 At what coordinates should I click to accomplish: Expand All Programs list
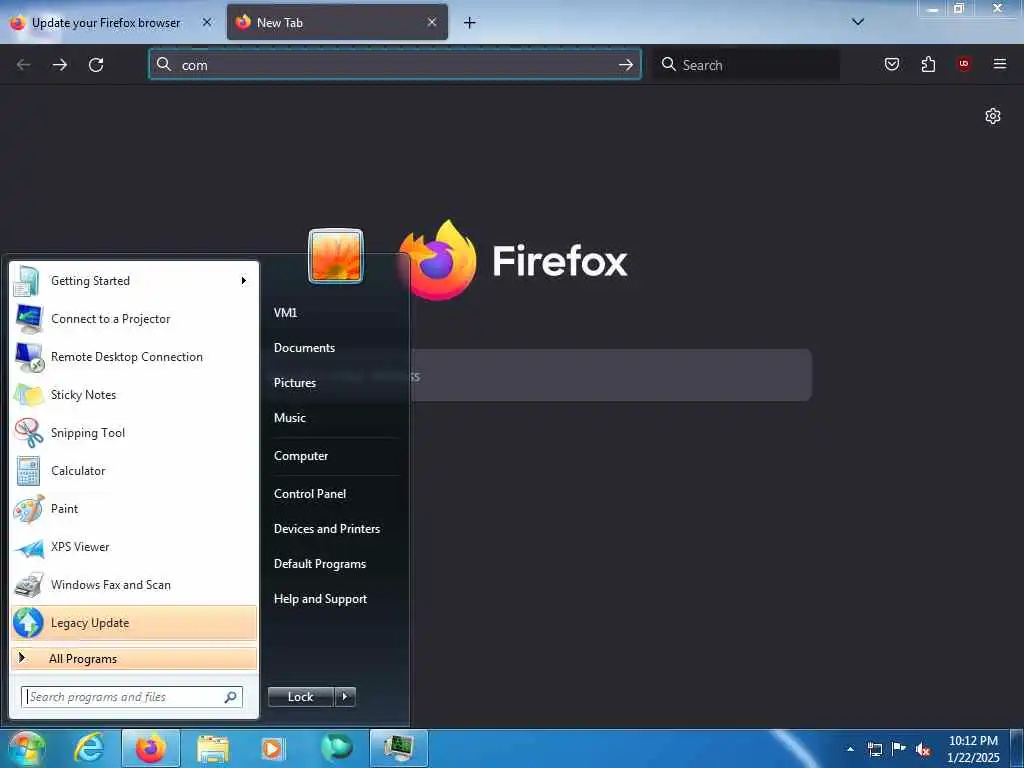(135, 658)
